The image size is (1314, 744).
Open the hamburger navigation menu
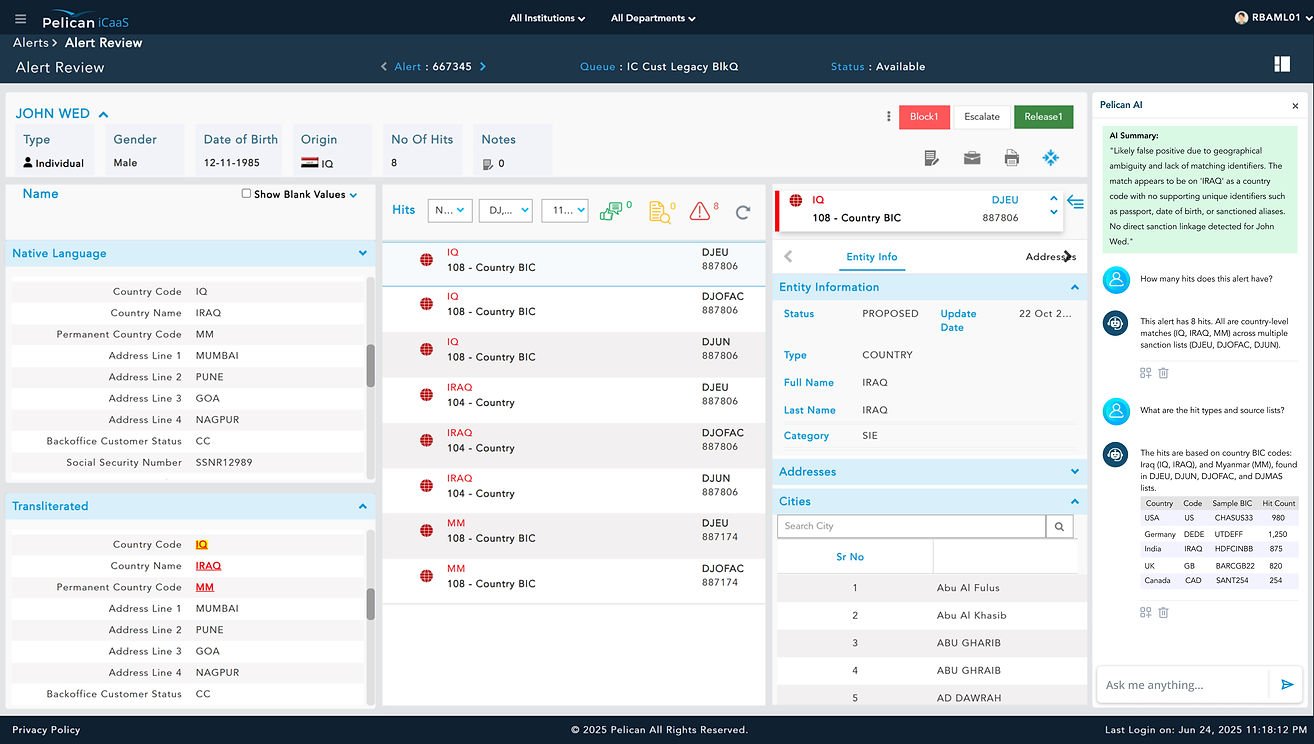[21, 18]
